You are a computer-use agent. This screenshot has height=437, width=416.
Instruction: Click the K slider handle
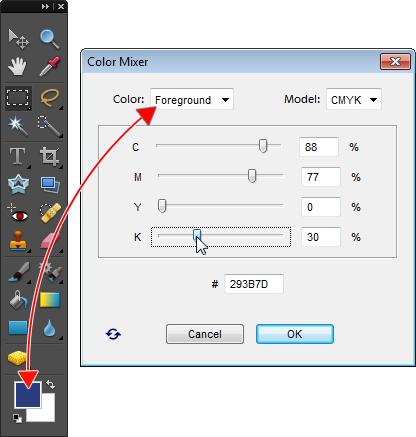click(197, 235)
